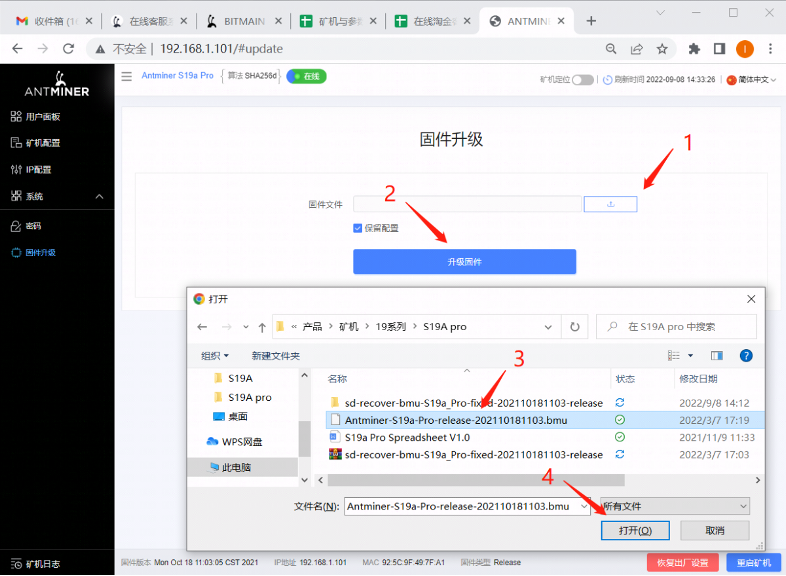The image size is (786, 576).
Task: Click the firmware file upload icon button
Action: click(611, 204)
